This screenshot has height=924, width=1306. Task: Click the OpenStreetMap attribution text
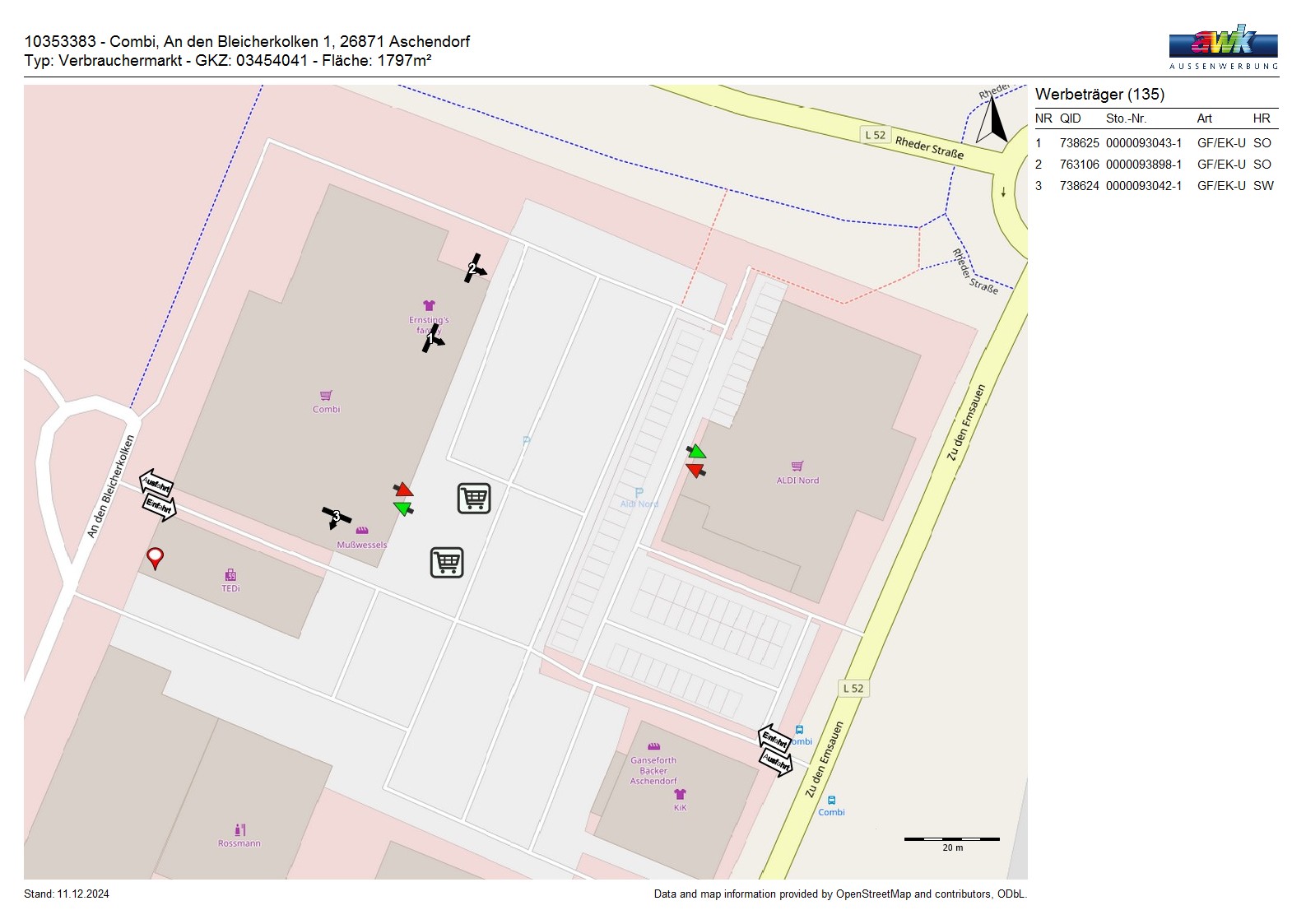[x=839, y=894]
